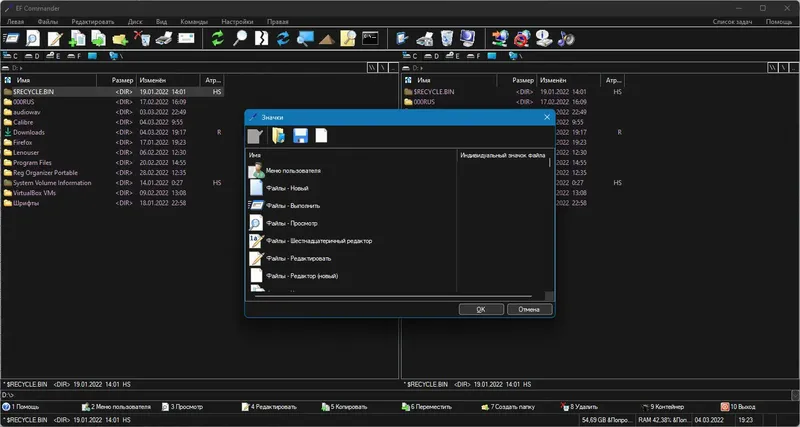Click the brown pyramid toolbar icon
The height and width of the screenshot is (427, 800).
[x=327, y=39]
